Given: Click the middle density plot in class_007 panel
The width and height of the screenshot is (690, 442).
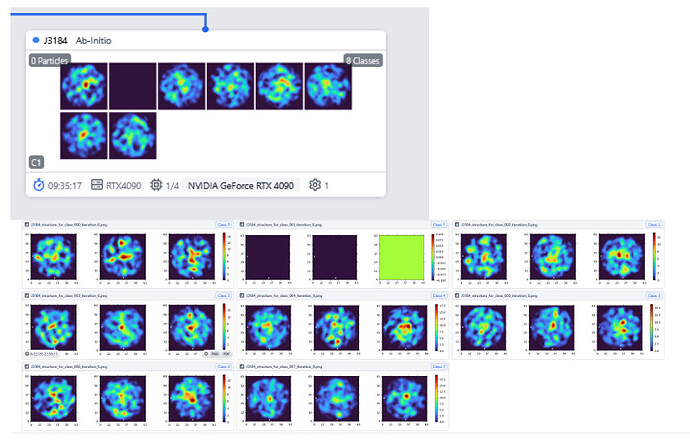Looking at the screenshot, I should [x=336, y=398].
